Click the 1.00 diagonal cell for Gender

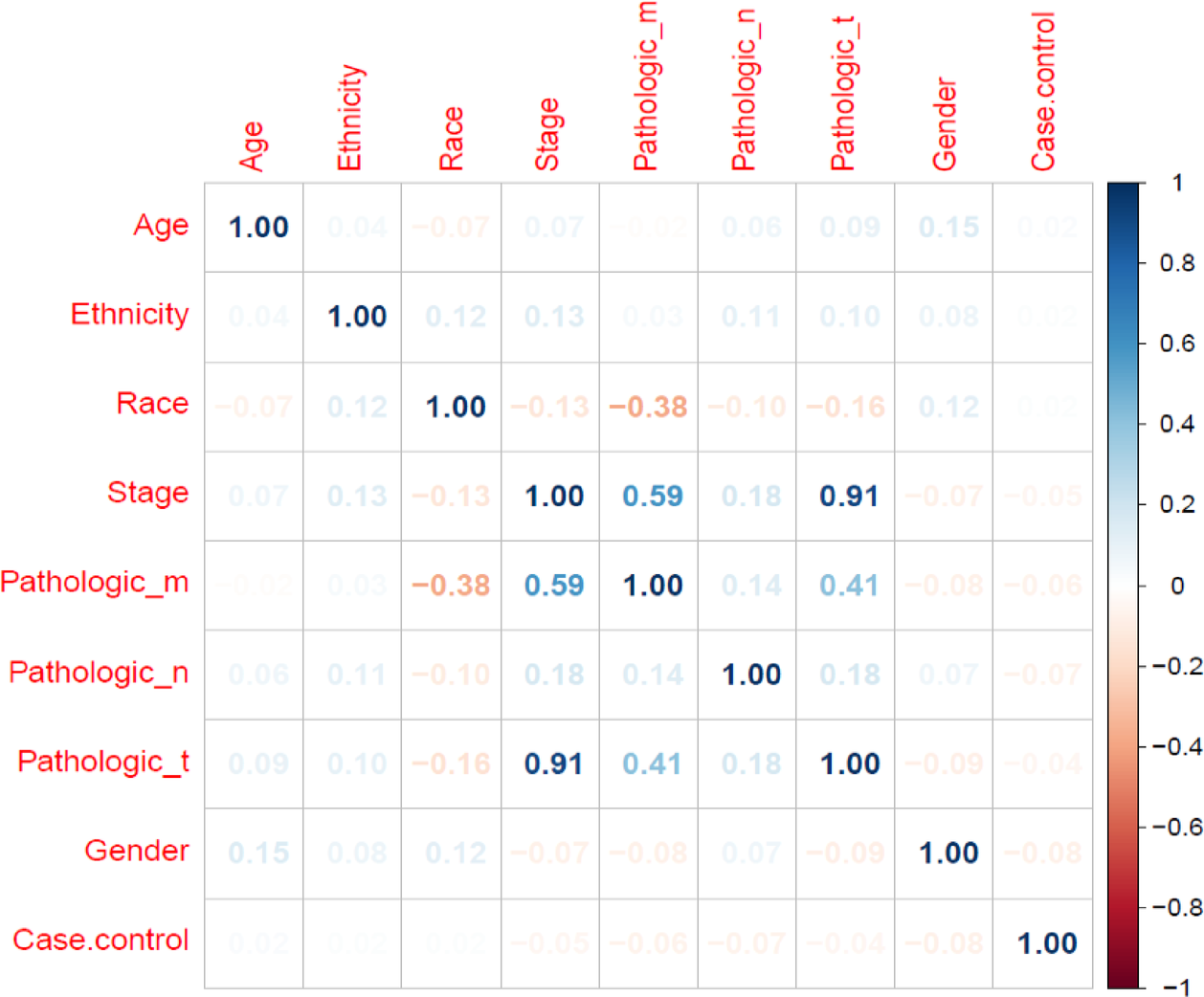click(948, 853)
